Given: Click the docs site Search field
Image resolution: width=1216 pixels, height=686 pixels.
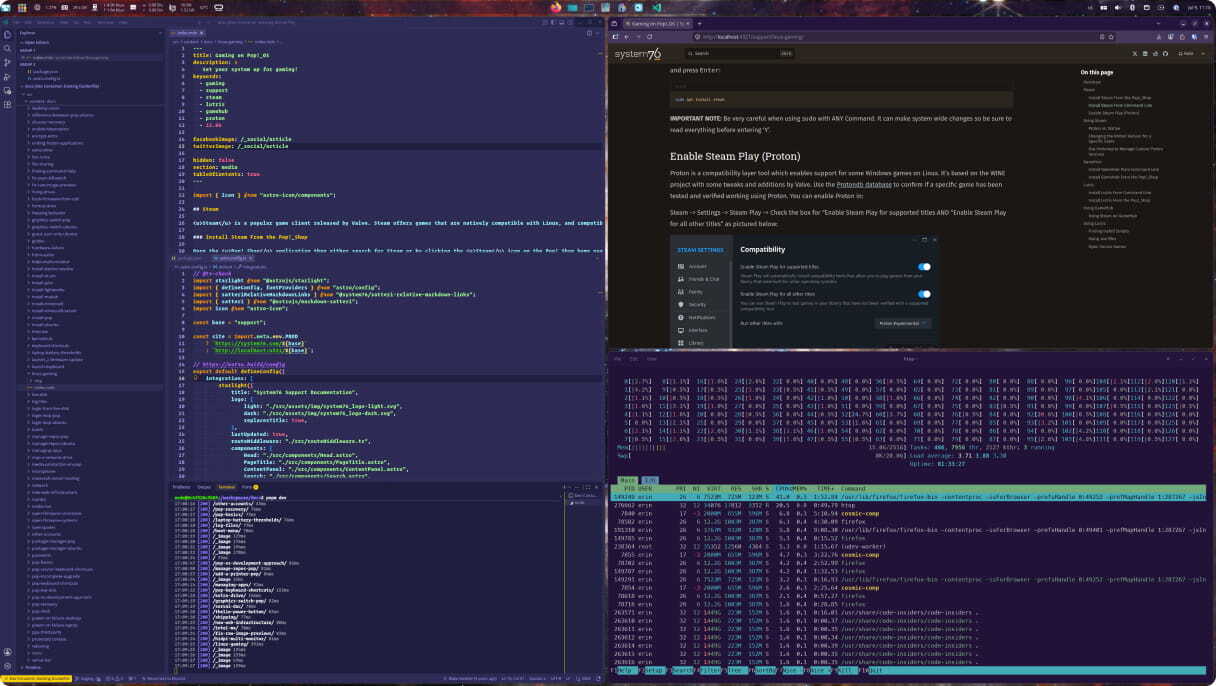Looking at the screenshot, I should pyautogui.click(x=738, y=53).
